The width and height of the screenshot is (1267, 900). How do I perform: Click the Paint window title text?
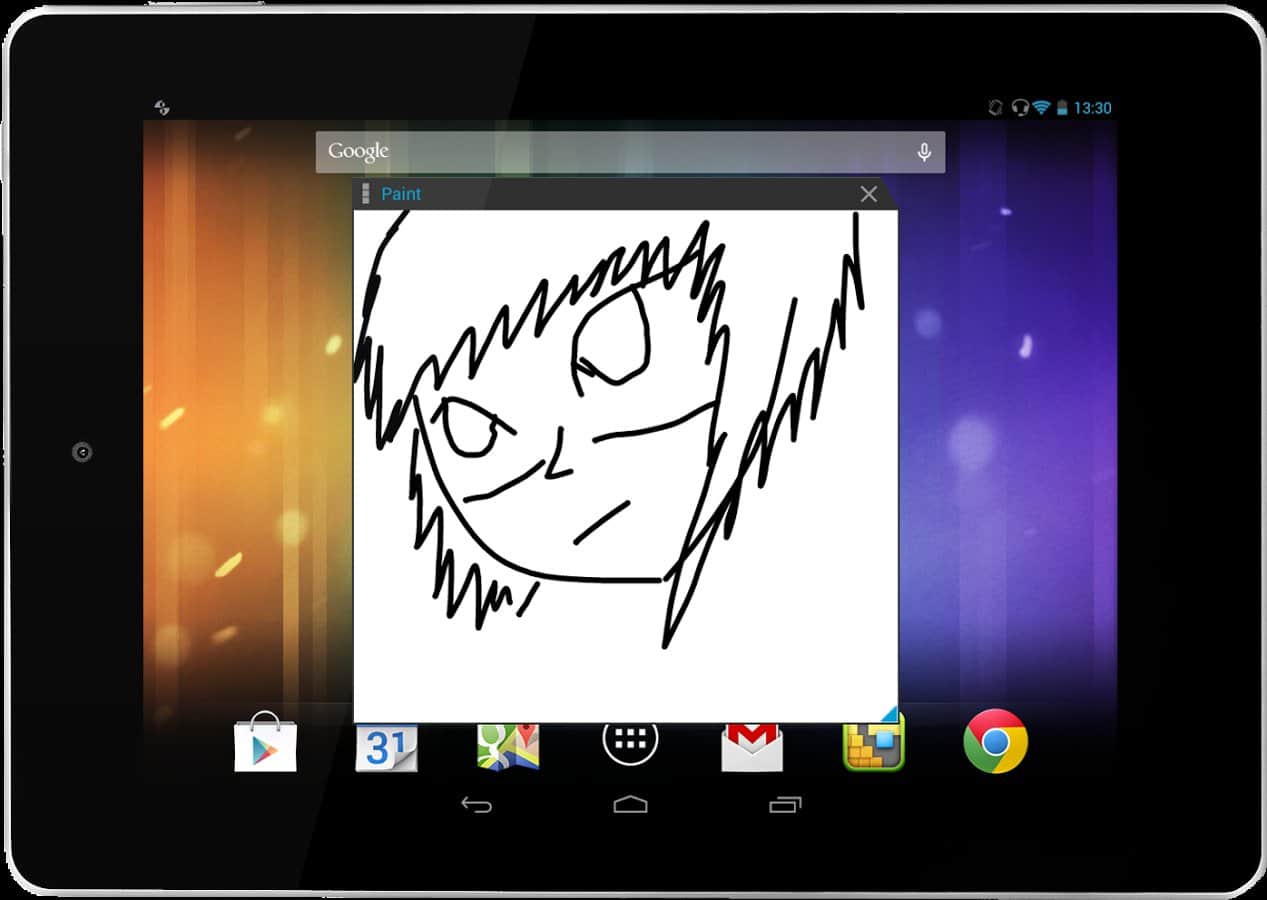(x=401, y=194)
